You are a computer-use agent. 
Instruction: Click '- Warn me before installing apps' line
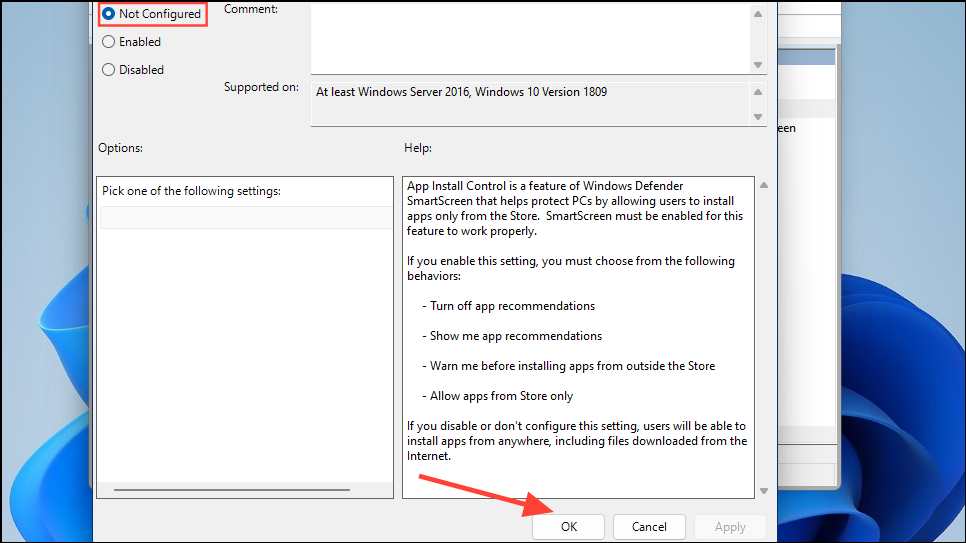(x=568, y=366)
